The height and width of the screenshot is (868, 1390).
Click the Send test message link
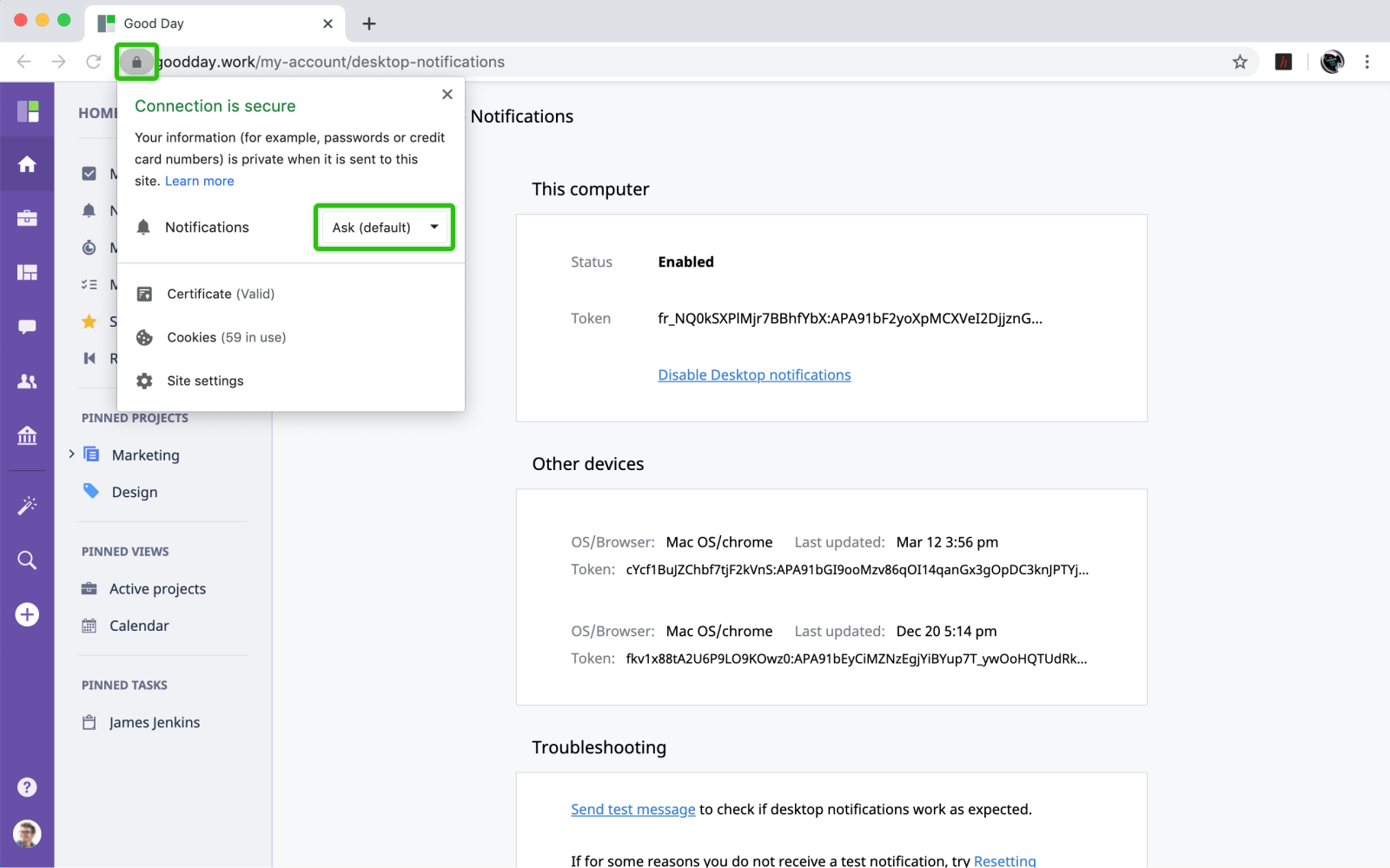coord(633,810)
